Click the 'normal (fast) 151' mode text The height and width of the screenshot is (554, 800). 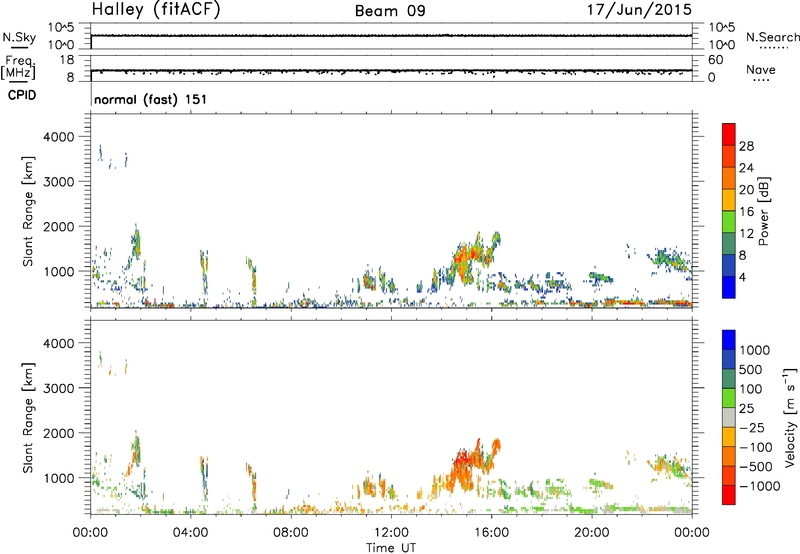pos(151,99)
